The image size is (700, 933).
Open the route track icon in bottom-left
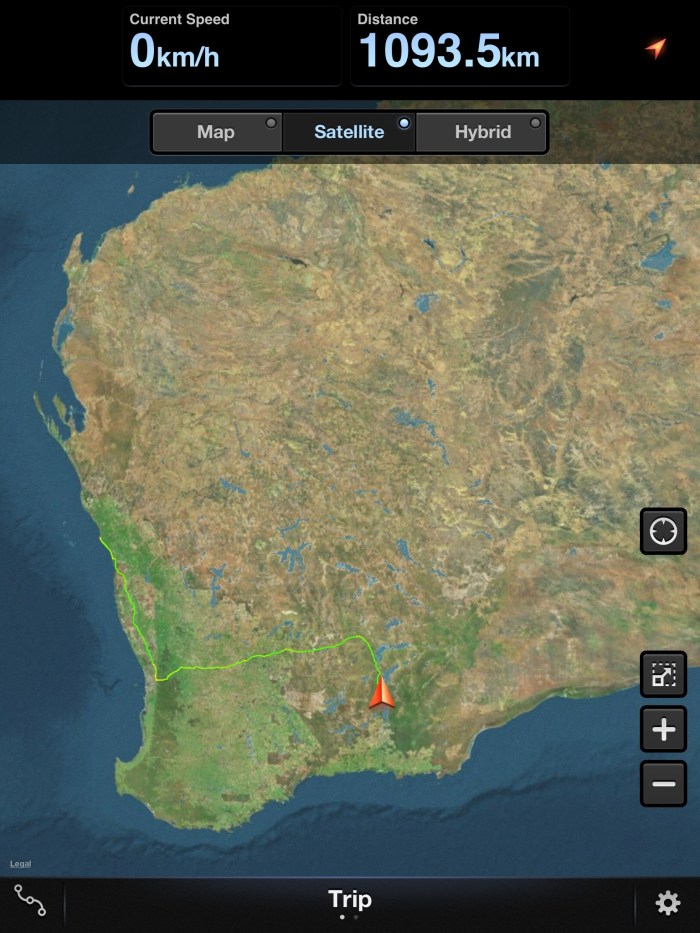tap(30, 902)
